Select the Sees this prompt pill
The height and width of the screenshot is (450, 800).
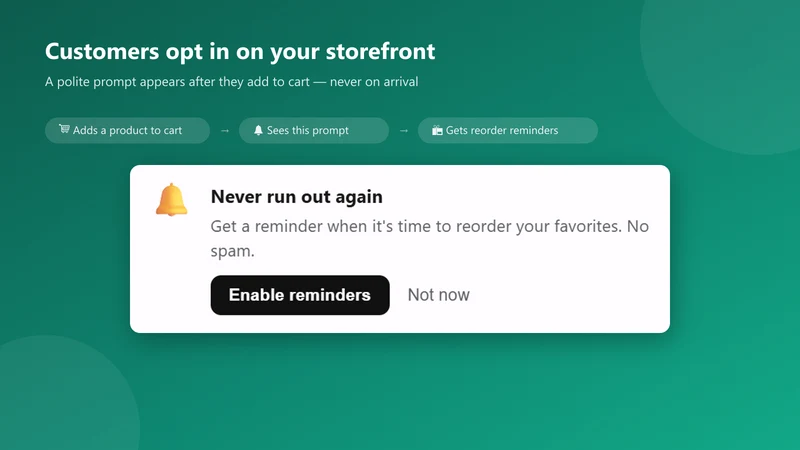[x=314, y=130]
